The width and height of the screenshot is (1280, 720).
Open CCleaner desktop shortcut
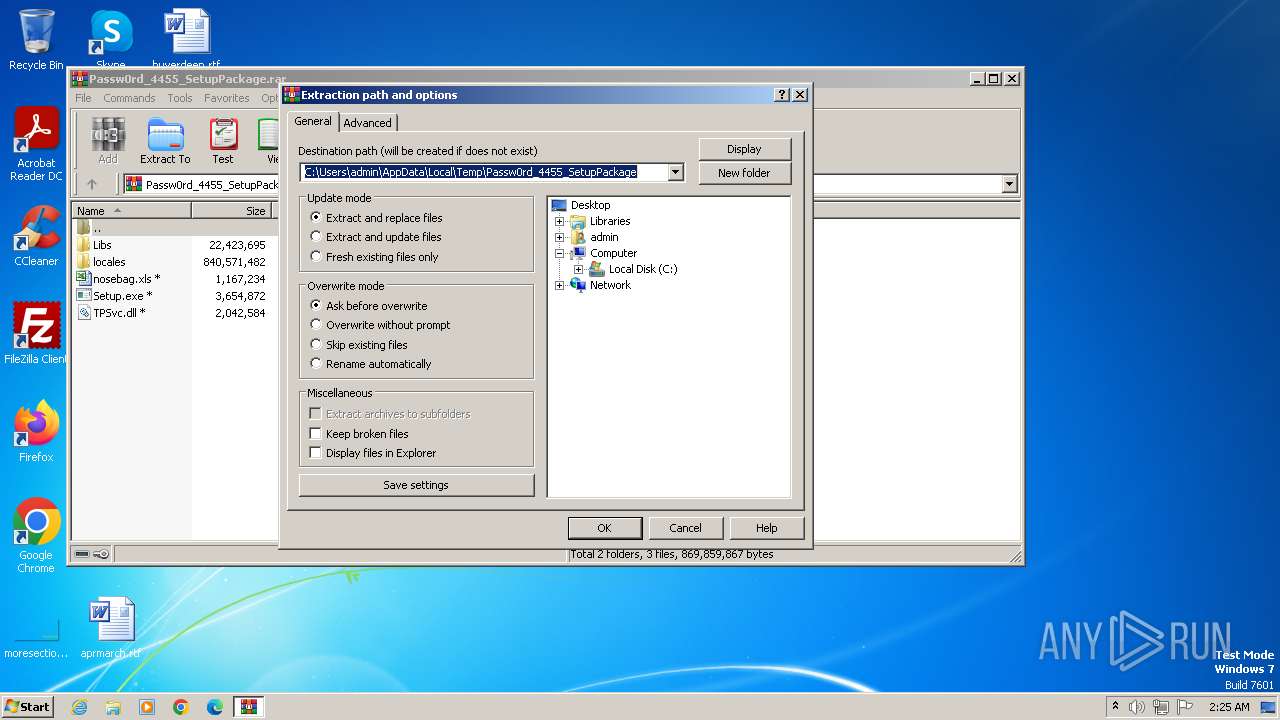(x=36, y=237)
